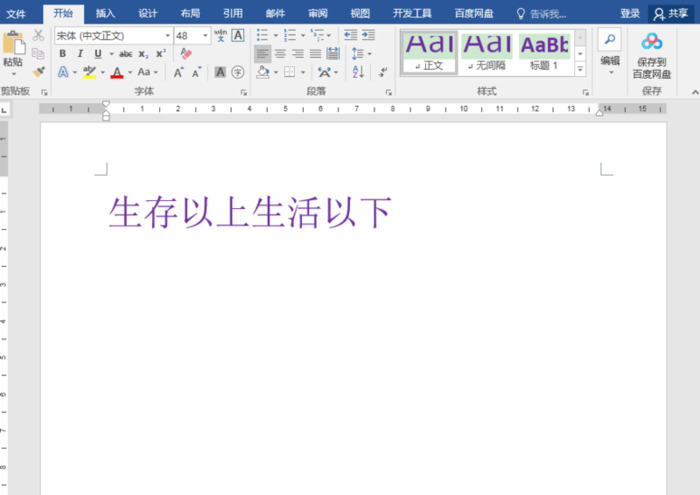Open the font name dropdown 宋体
This screenshot has width=700, height=495.
tap(168, 36)
